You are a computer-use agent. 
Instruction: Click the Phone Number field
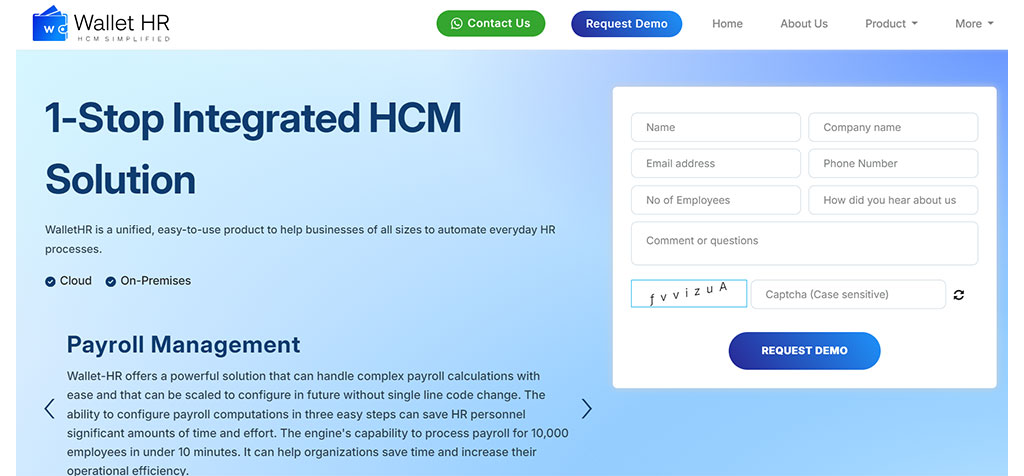click(x=893, y=163)
